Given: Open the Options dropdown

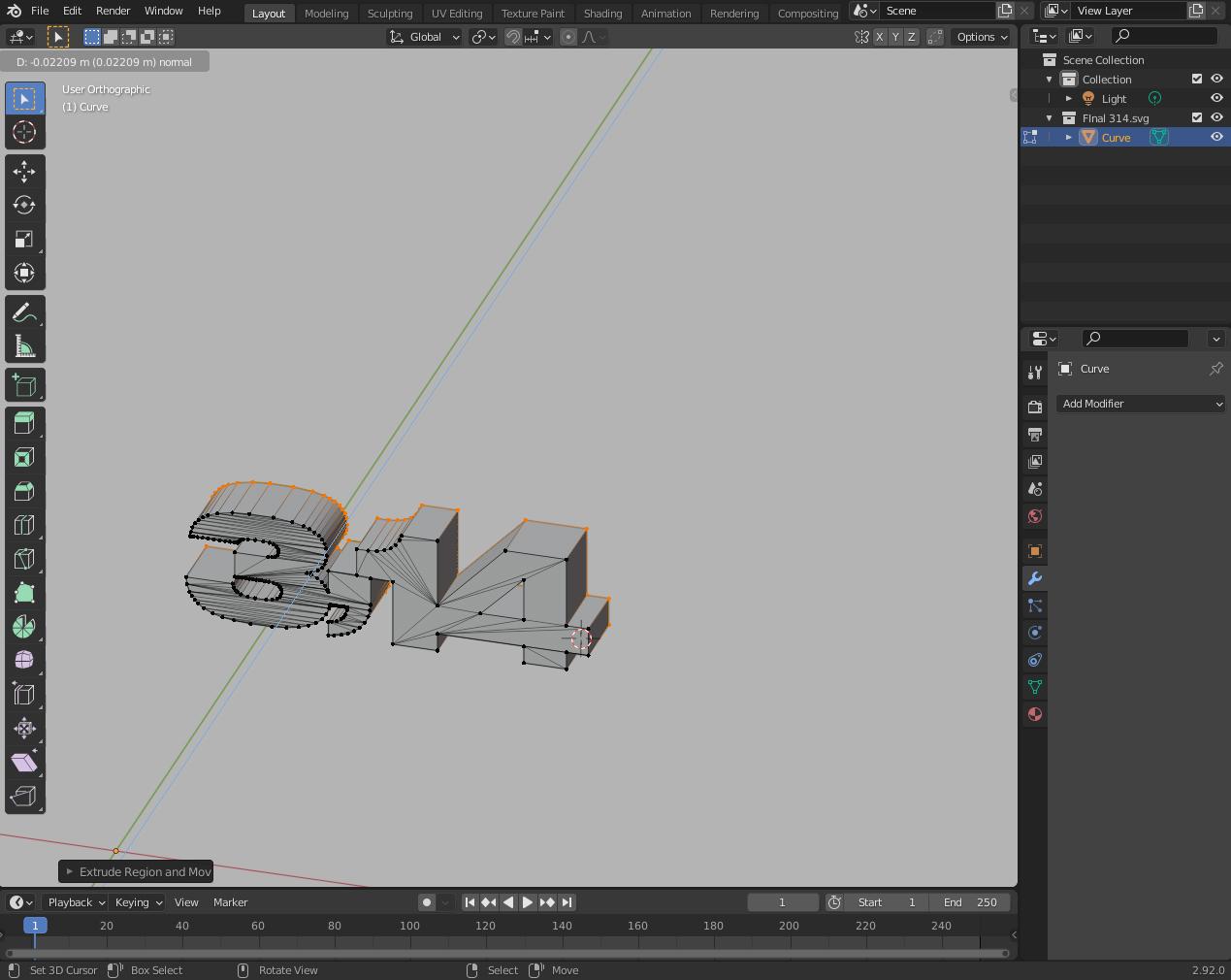Looking at the screenshot, I should (x=982, y=37).
